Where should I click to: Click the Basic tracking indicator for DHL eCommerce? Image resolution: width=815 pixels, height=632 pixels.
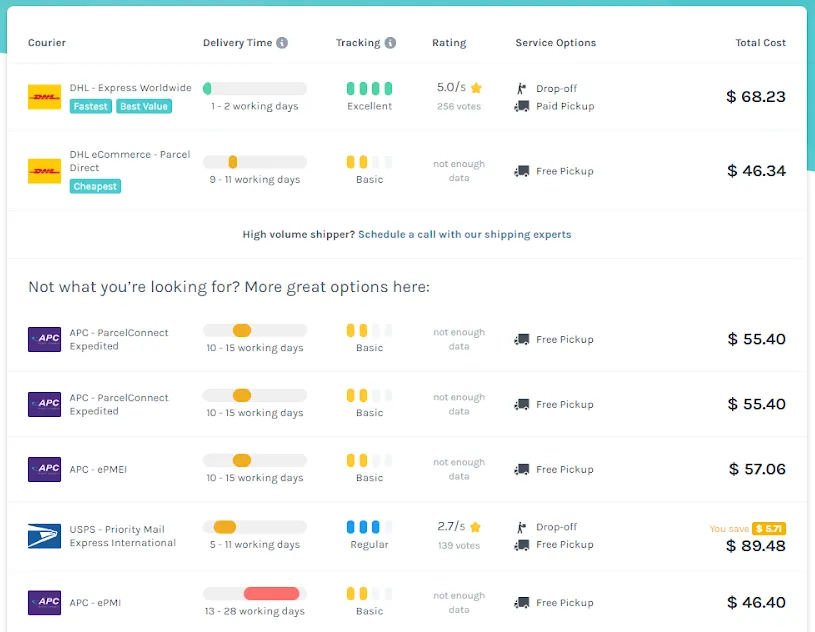pyautogui.click(x=370, y=162)
